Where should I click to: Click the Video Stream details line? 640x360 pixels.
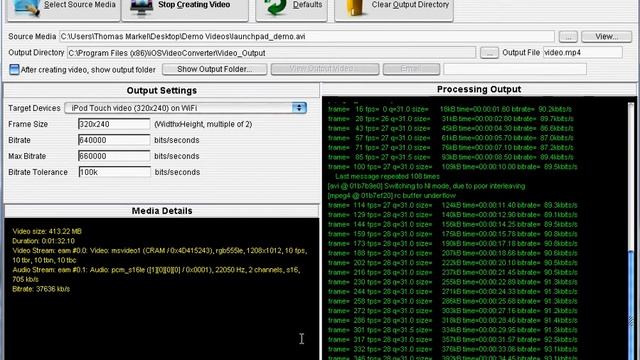tap(159, 256)
